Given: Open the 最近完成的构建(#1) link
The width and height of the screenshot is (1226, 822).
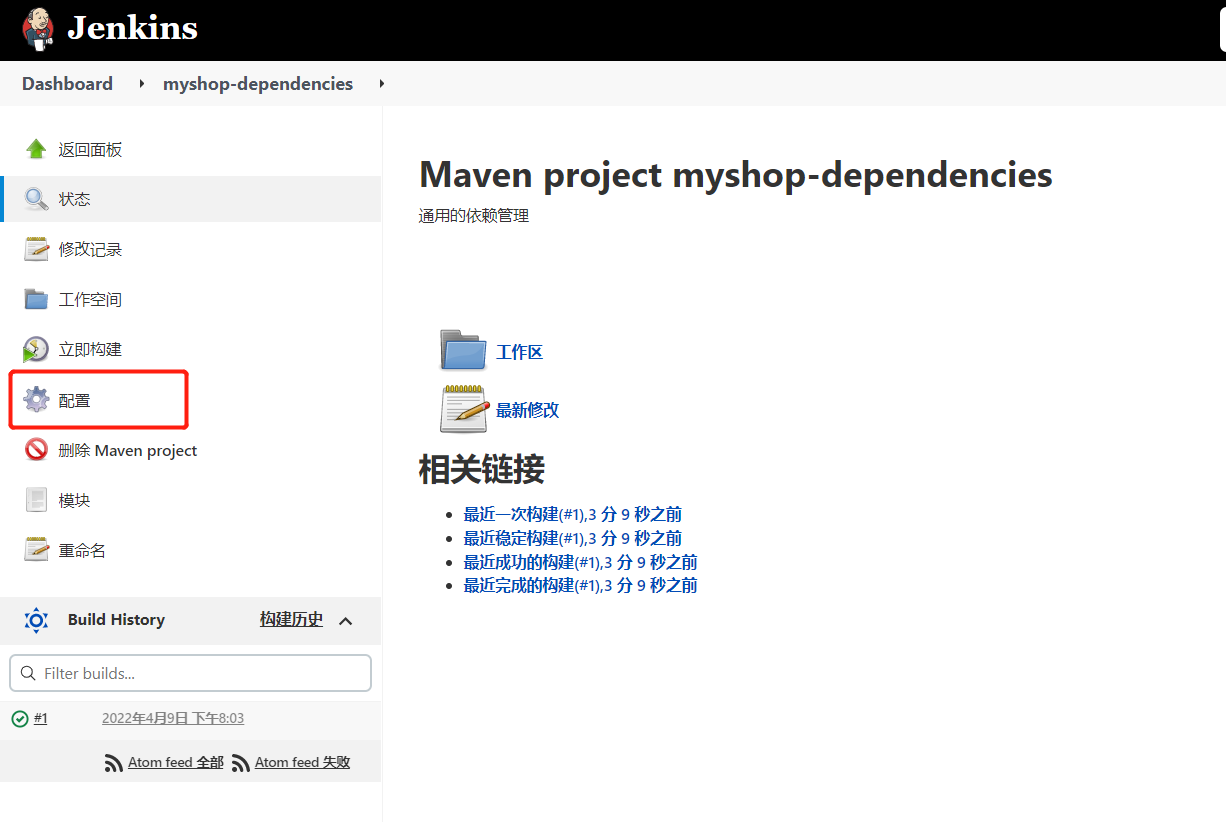Looking at the screenshot, I should (x=580, y=585).
